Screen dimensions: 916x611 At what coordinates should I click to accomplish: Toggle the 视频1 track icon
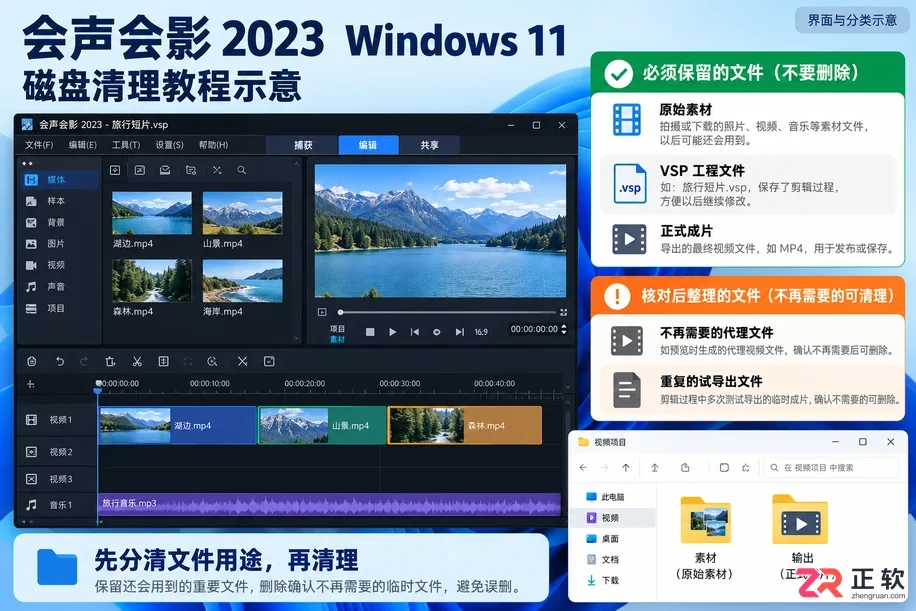tap(32, 419)
